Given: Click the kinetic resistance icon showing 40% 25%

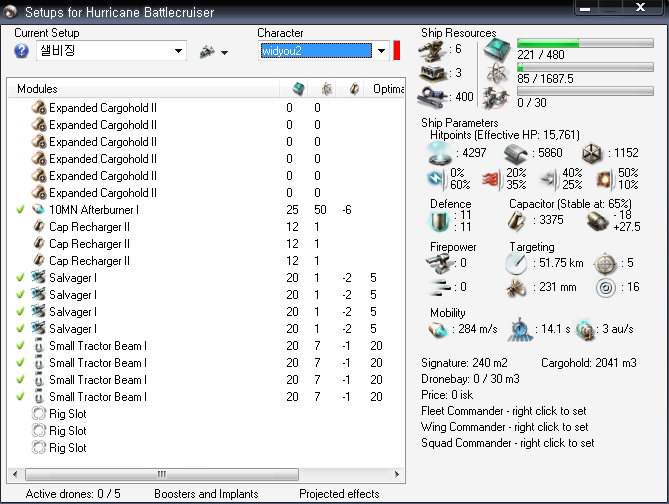Looking at the screenshot, I should click(548, 179).
